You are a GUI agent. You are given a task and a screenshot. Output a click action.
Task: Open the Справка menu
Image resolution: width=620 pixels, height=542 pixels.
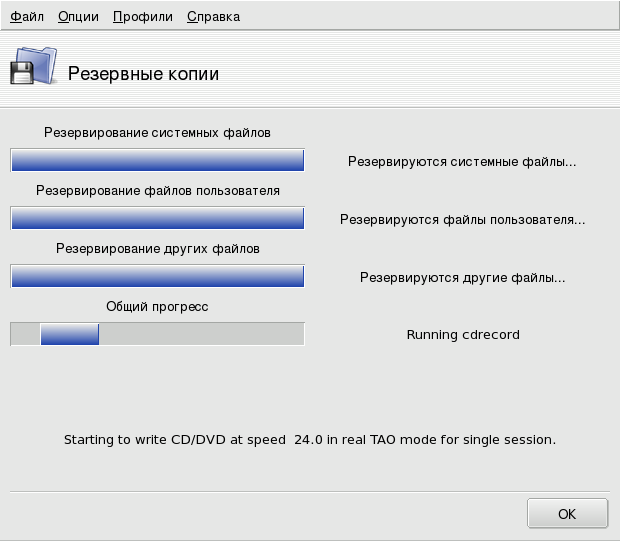coord(213,17)
